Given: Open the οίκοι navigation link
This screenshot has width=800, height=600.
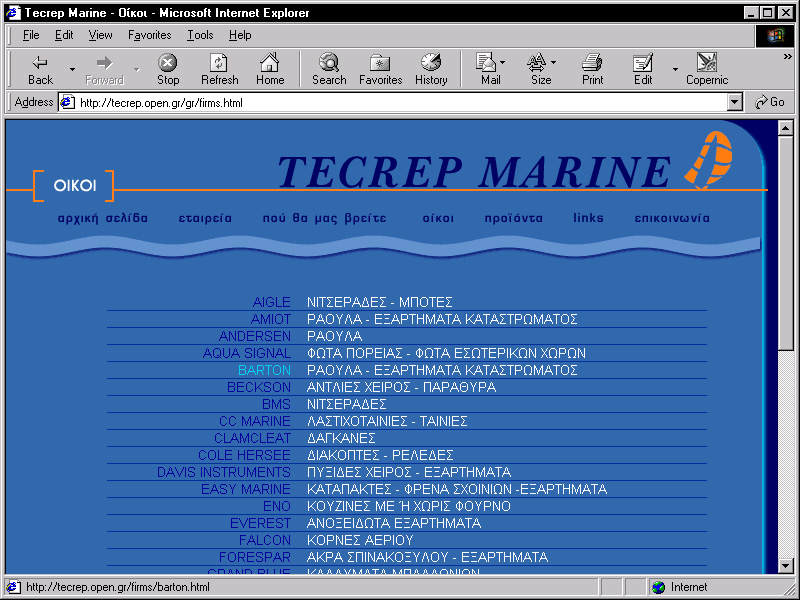Looking at the screenshot, I should (438, 218).
